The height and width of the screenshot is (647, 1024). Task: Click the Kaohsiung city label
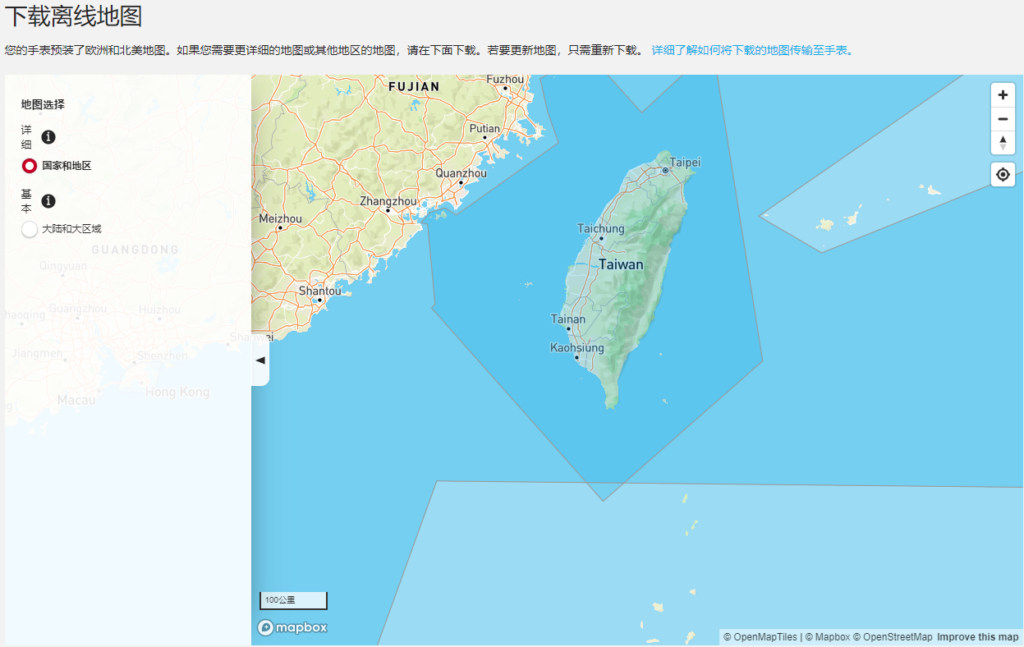pyautogui.click(x=577, y=348)
